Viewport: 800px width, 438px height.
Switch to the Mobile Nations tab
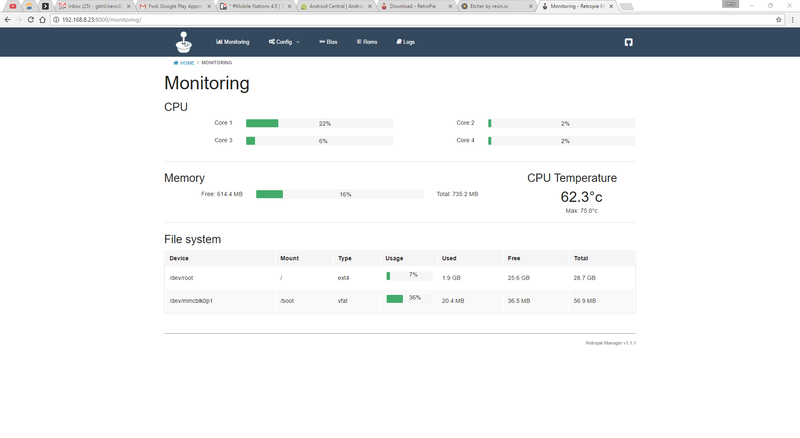257,6
